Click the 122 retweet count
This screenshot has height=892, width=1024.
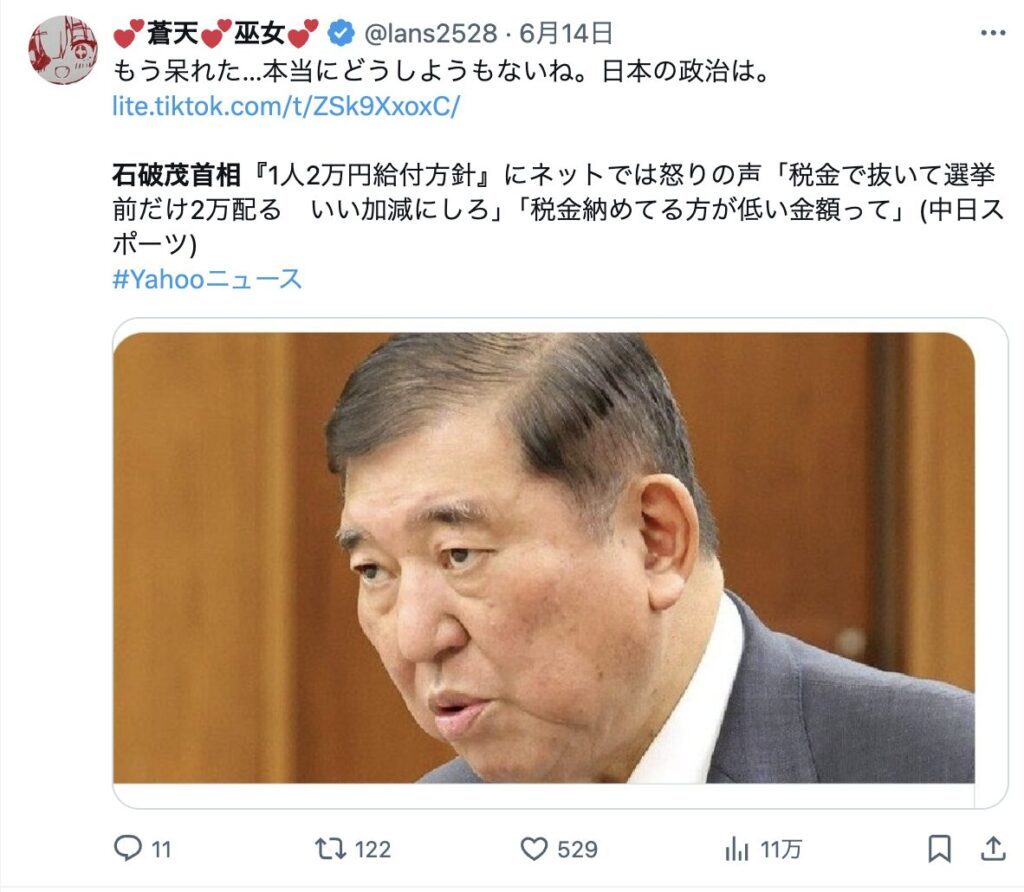click(372, 850)
